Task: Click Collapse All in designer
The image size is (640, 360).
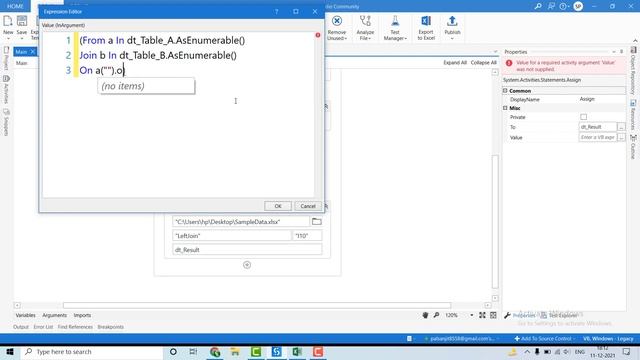Action: [483, 62]
